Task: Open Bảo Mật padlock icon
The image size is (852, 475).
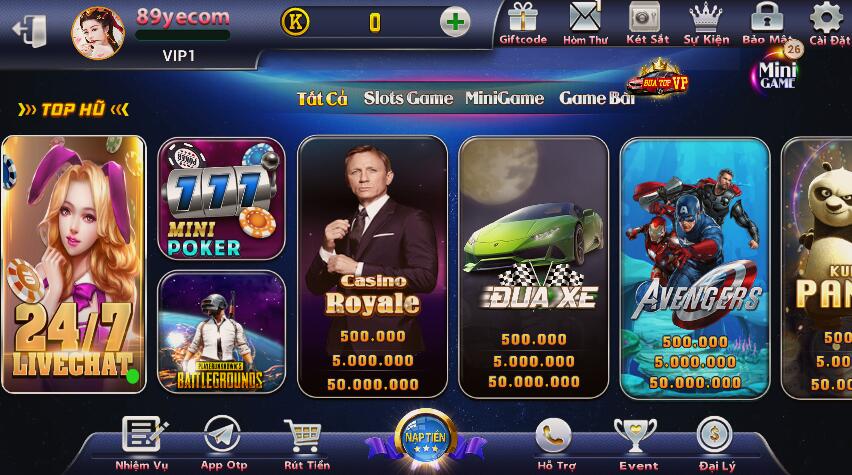Action: [x=767, y=16]
